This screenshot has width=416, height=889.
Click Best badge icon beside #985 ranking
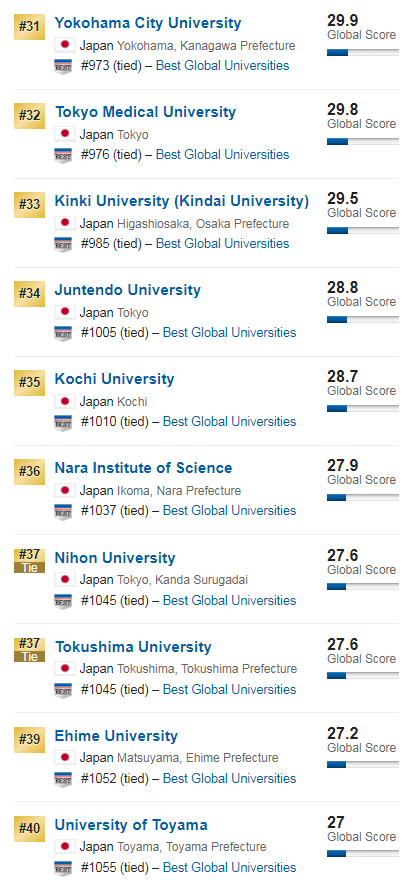pyautogui.click(x=63, y=244)
